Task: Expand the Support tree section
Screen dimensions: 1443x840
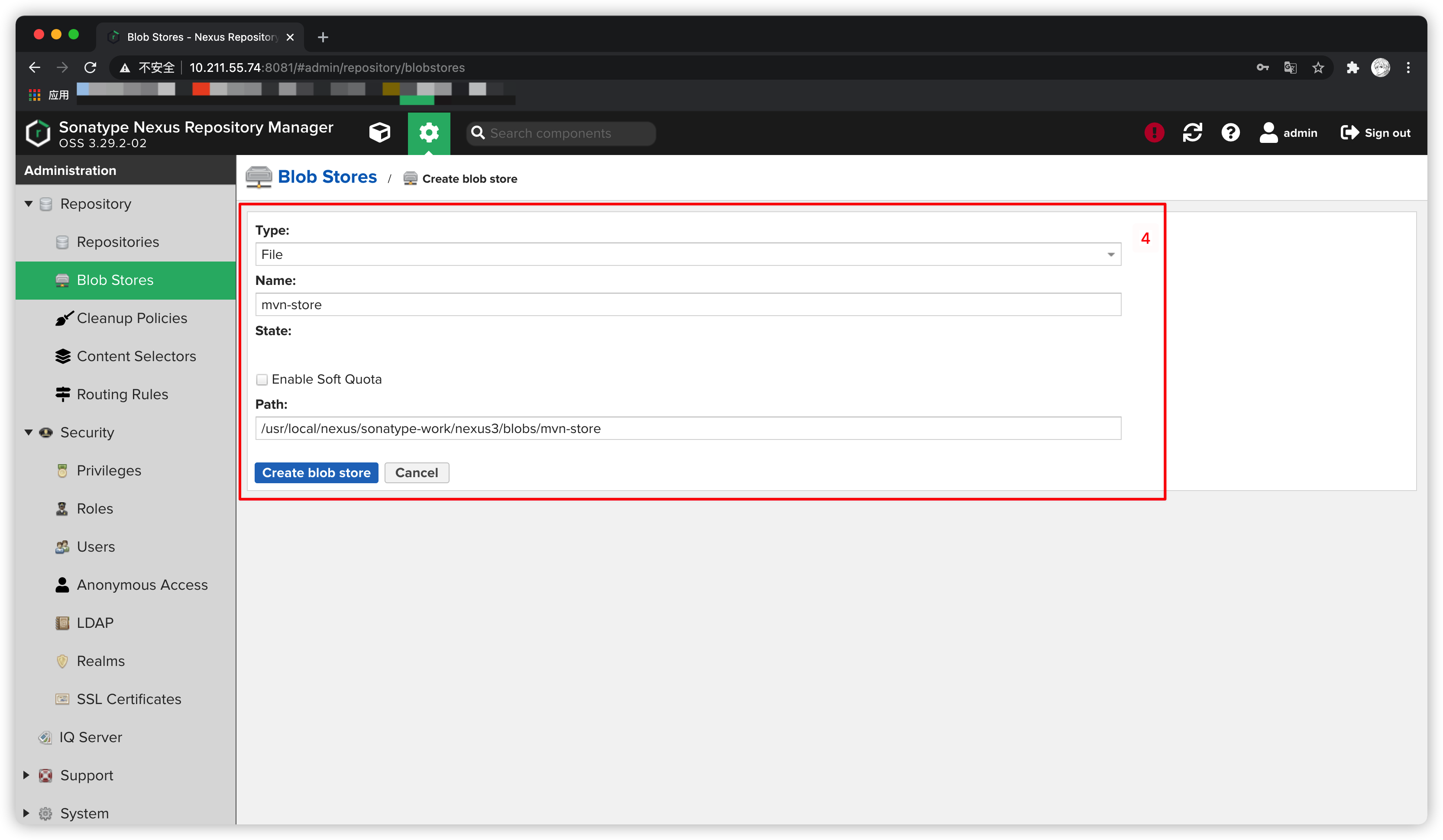Action: pos(26,775)
